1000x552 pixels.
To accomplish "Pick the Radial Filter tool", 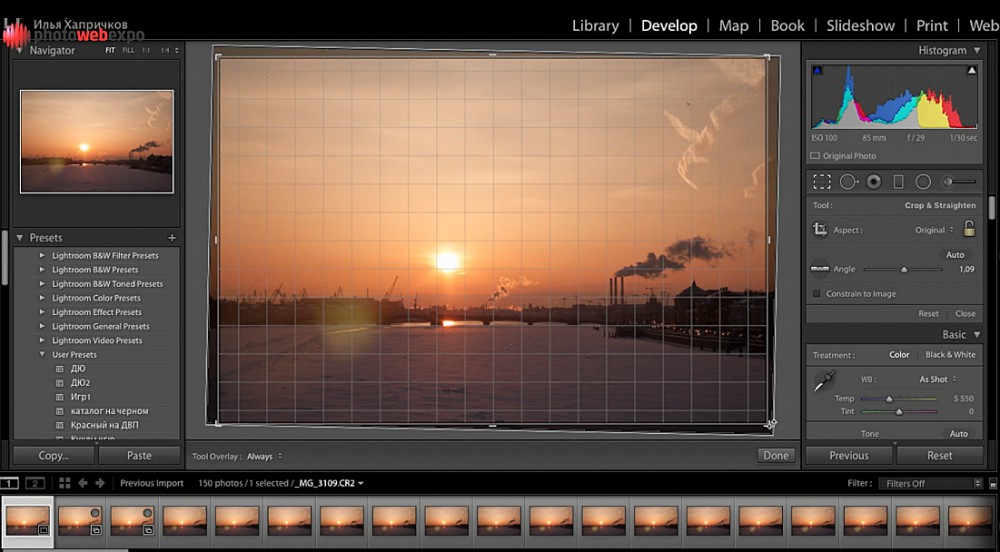I will (x=923, y=182).
